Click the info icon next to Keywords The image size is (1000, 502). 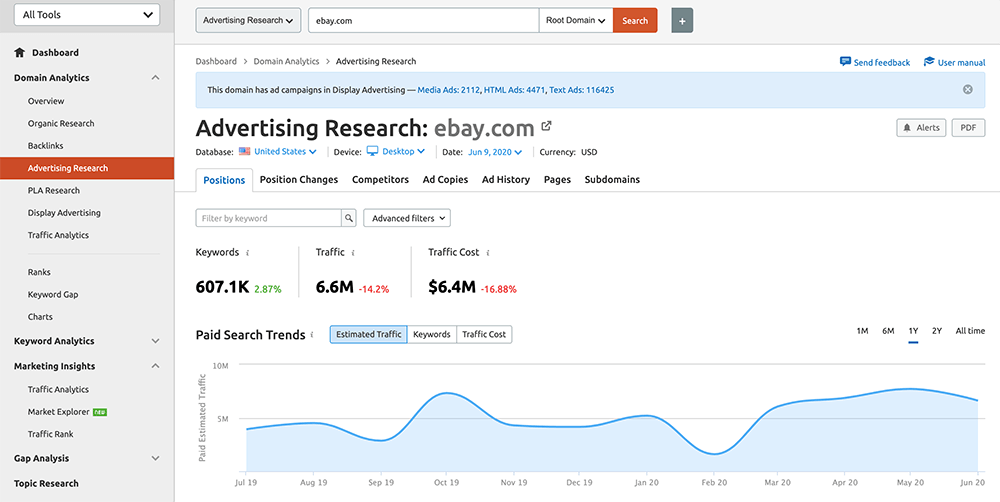247,253
